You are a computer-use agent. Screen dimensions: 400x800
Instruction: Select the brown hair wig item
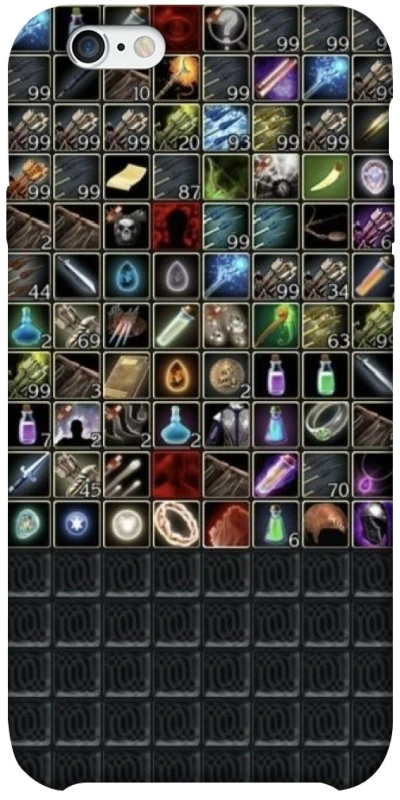click(327, 523)
